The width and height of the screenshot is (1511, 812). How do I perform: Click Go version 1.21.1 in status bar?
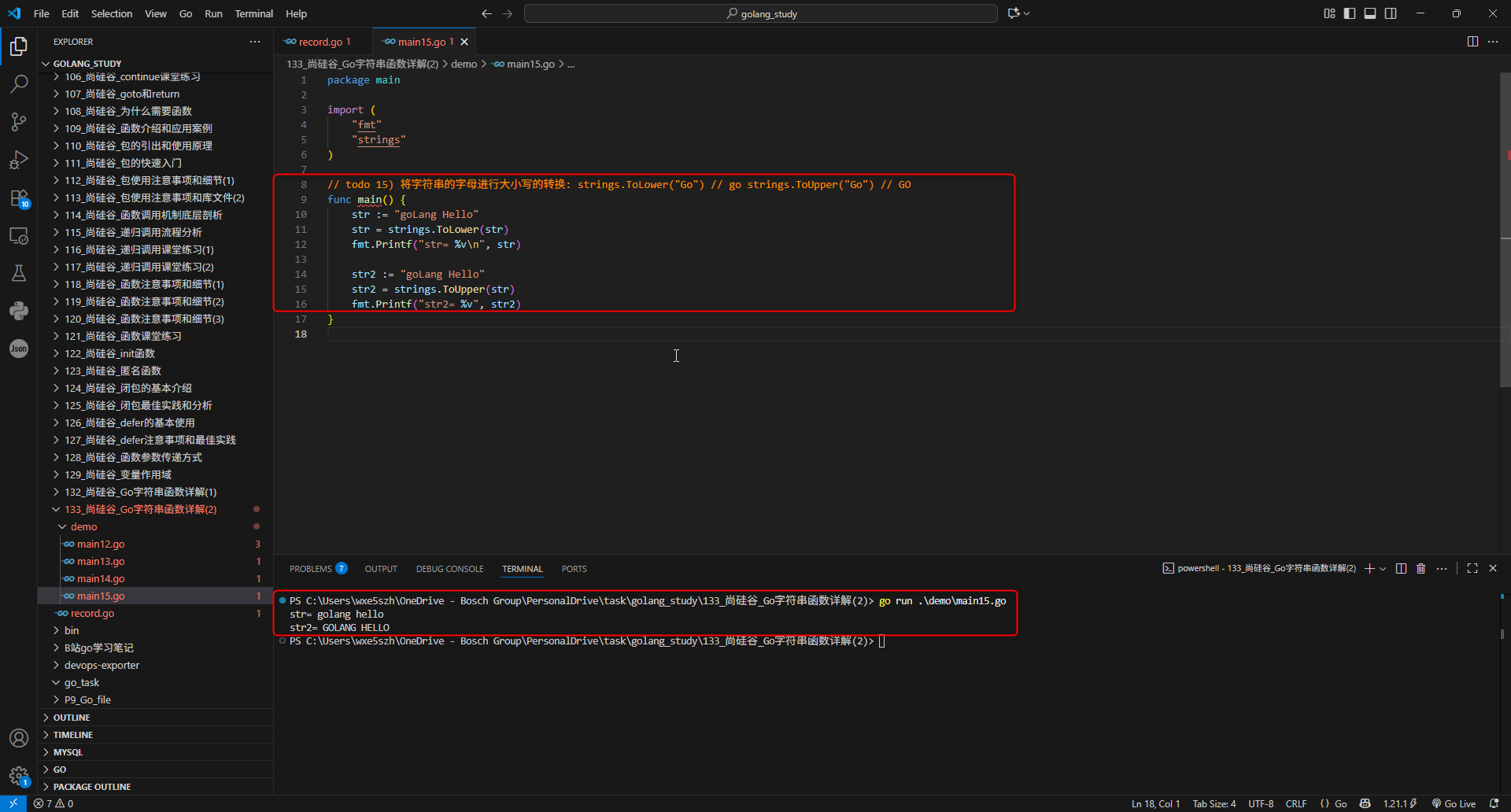1400,803
